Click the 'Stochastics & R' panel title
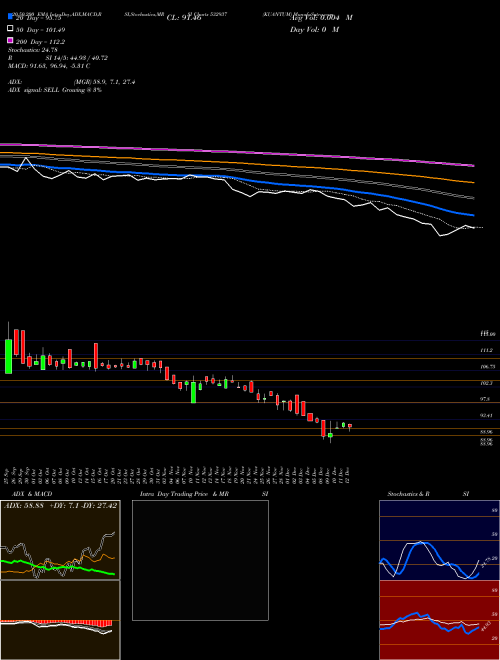This screenshot has height=660, width=500. pos(408,494)
